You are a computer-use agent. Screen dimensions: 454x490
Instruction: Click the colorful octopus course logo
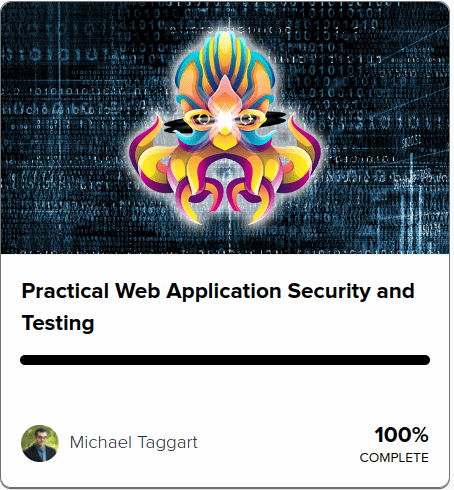coord(225,128)
